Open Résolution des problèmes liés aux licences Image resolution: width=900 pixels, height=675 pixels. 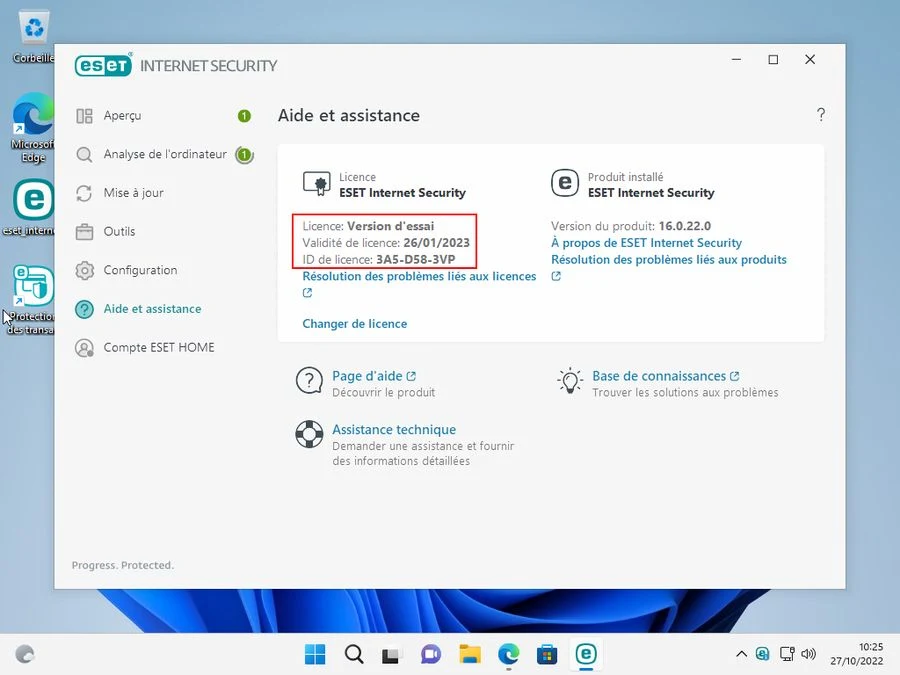[x=419, y=276]
